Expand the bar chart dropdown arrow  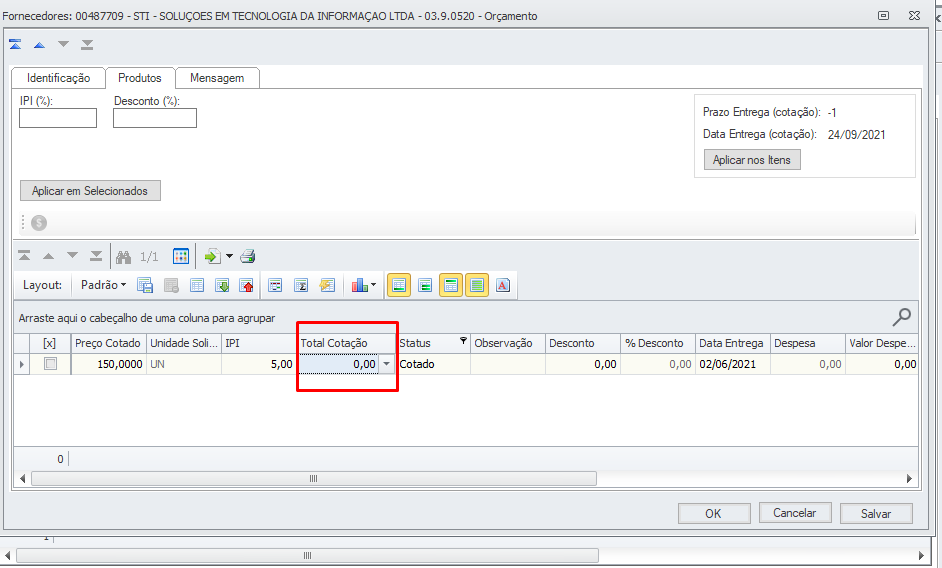pyautogui.click(x=374, y=286)
